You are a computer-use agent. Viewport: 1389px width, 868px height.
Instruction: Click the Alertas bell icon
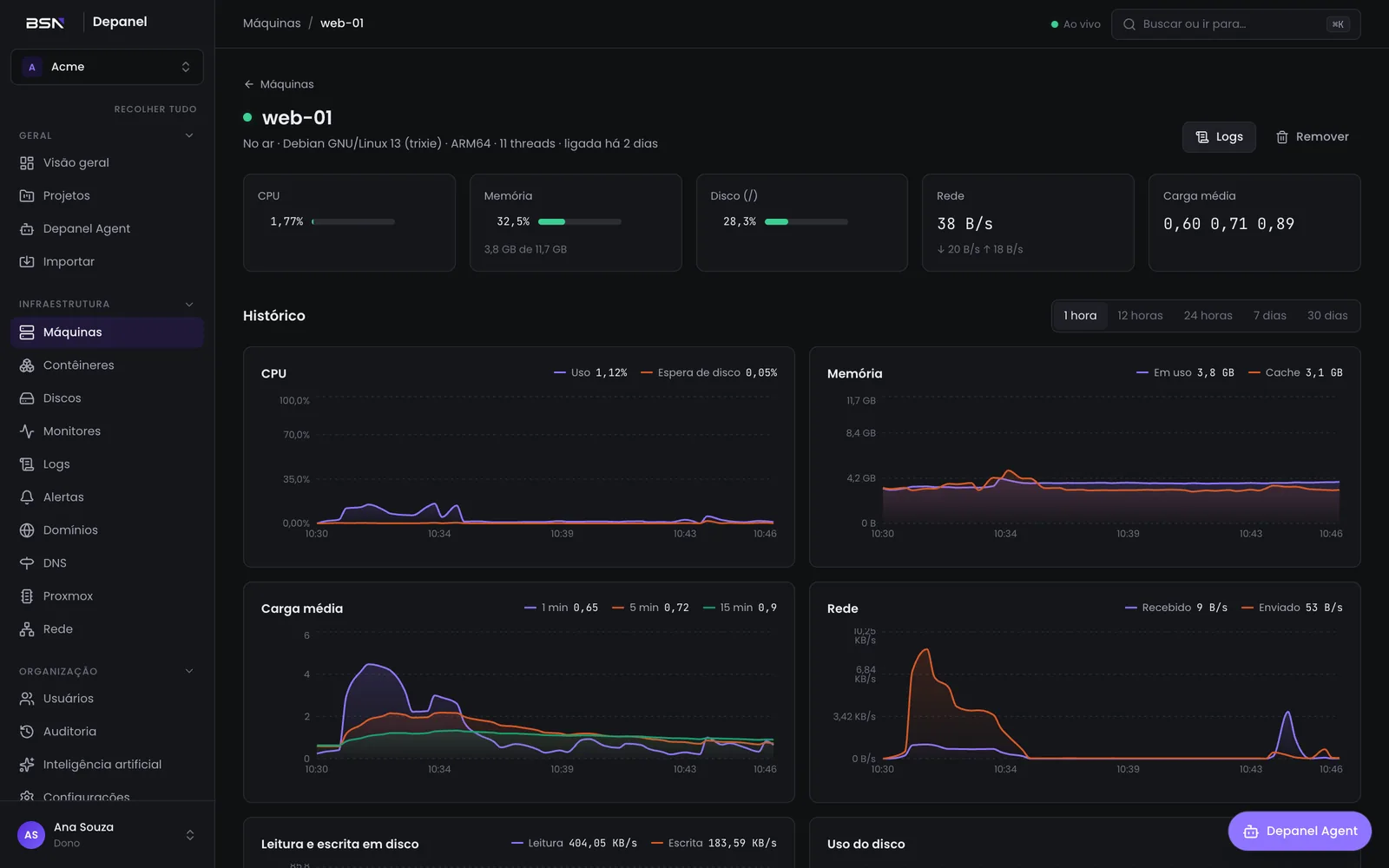(x=27, y=497)
